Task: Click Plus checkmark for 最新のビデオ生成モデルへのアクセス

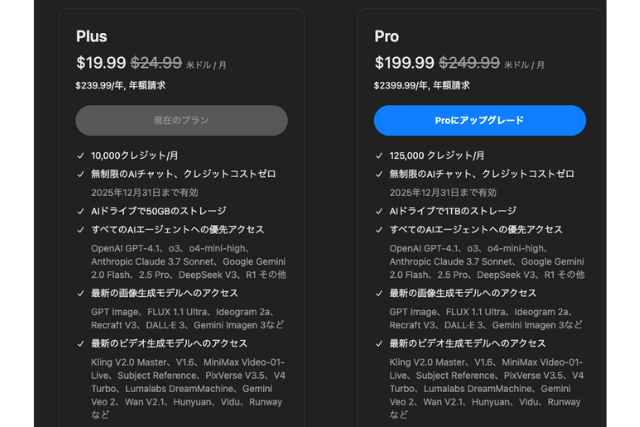Action: click(80, 344)
